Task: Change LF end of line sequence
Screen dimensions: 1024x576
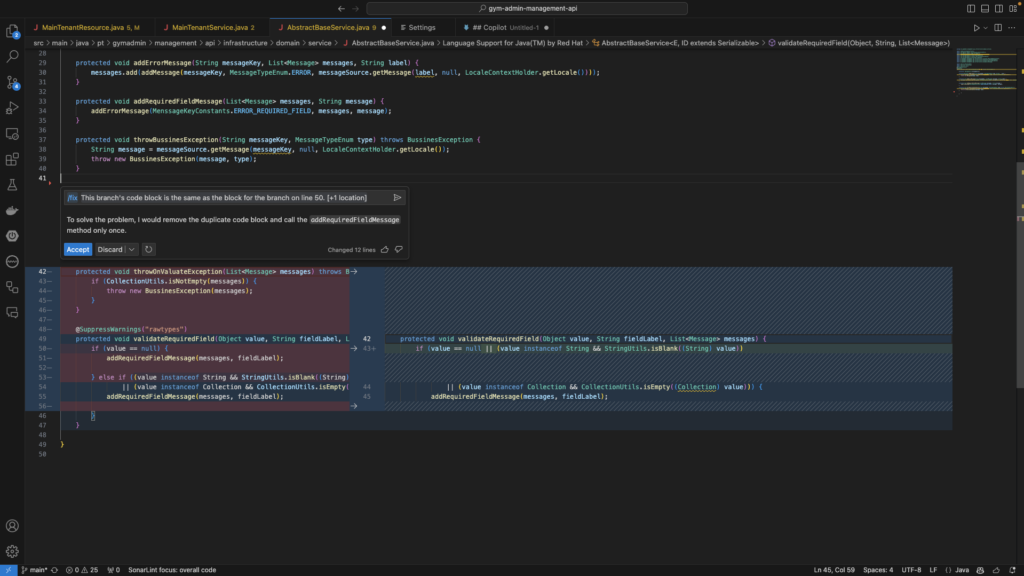Action: click(x=933, y=570)
